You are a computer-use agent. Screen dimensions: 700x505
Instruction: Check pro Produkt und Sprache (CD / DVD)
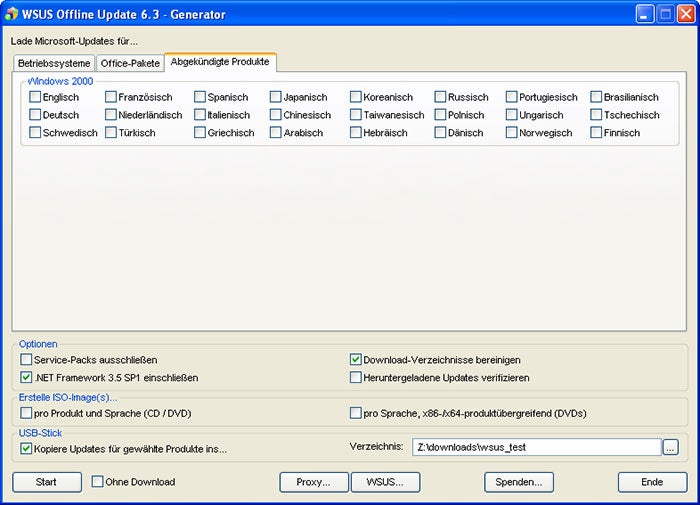pyautogui.click(x=26, y=413)
